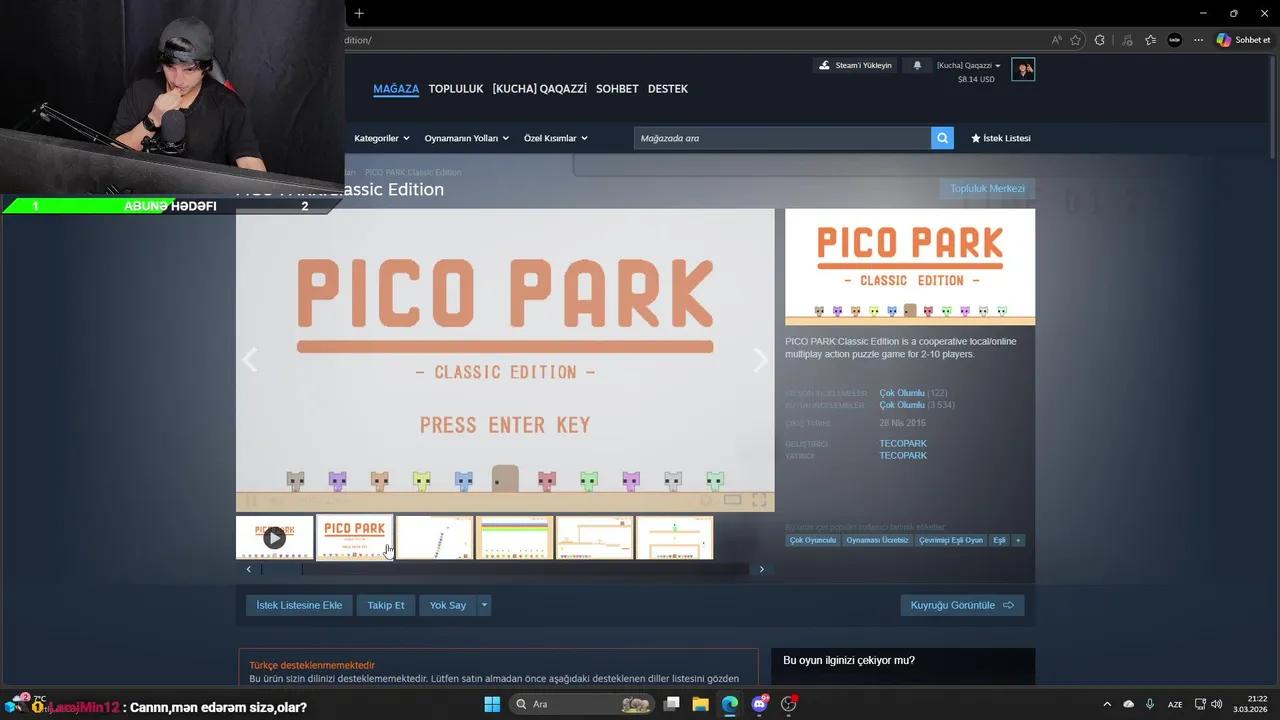Viewport: 1280px width, 720px height.
Task: Open developer TECOPARK link
Action: [903, 443]
